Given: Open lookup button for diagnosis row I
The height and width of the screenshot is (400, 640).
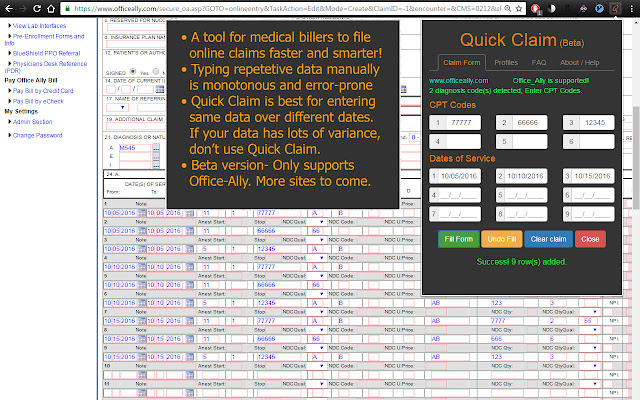Looking at the screenshot, I should (x=156, y=164).
